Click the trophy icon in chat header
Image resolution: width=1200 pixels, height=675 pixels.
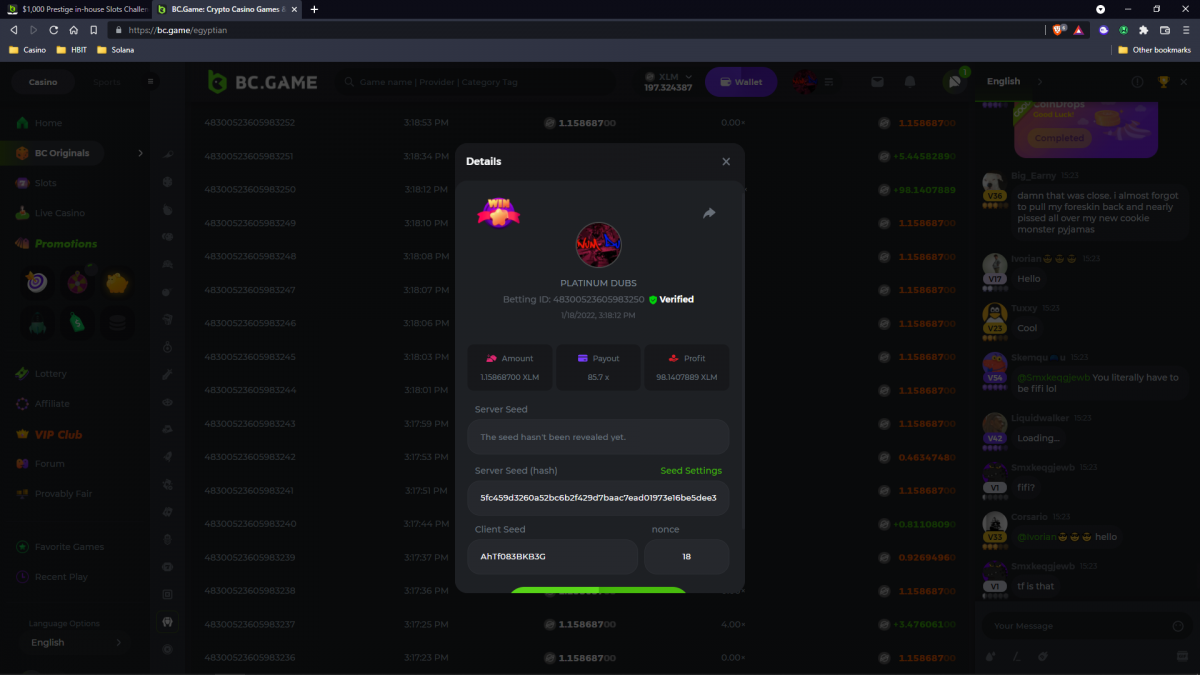click(x=1163, y=82)
